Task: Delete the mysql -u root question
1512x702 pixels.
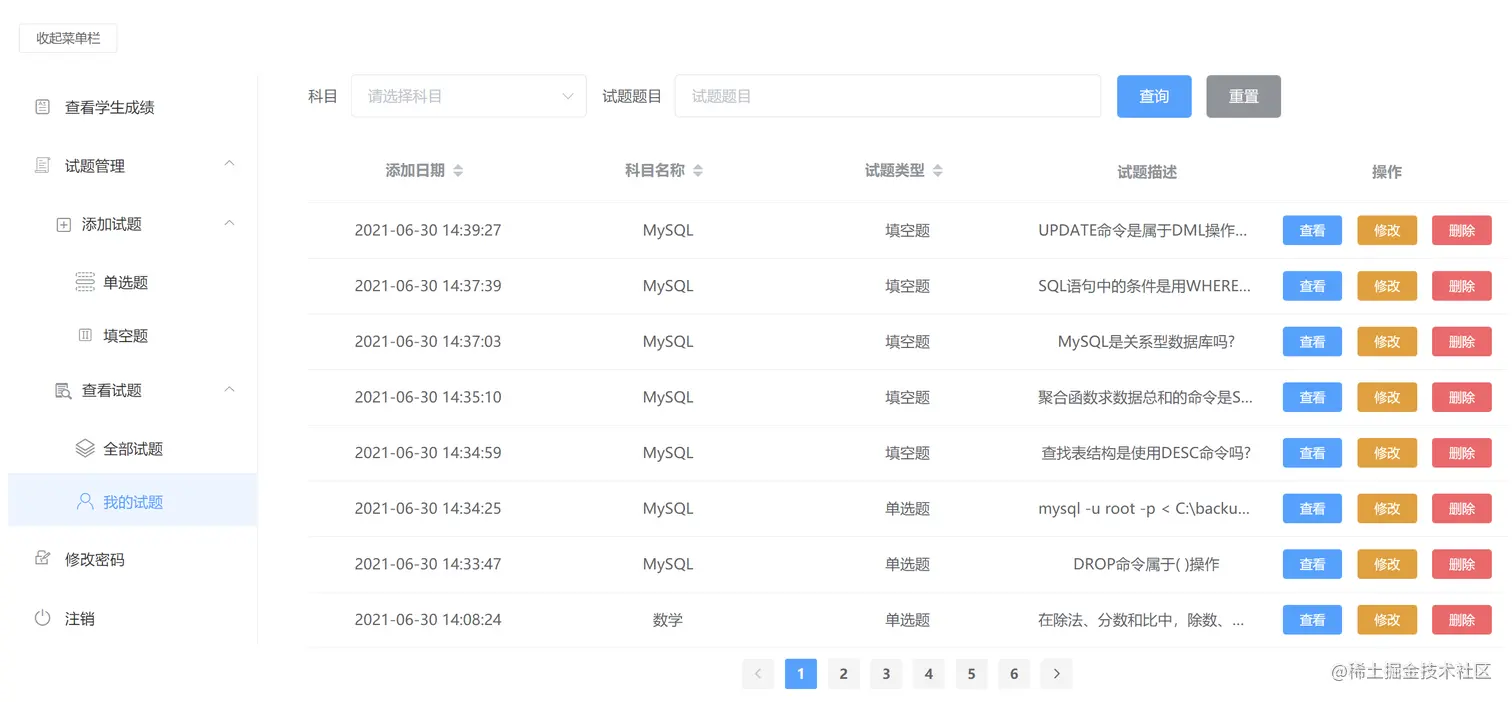Action: 1461,508
